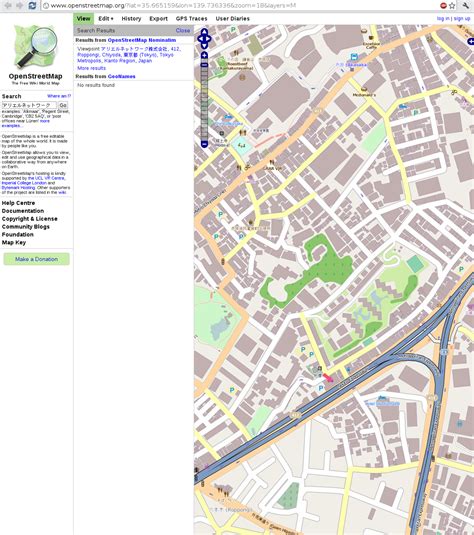Open the Imperial College London link
474x535 pixels.
[x=24, y=183]
